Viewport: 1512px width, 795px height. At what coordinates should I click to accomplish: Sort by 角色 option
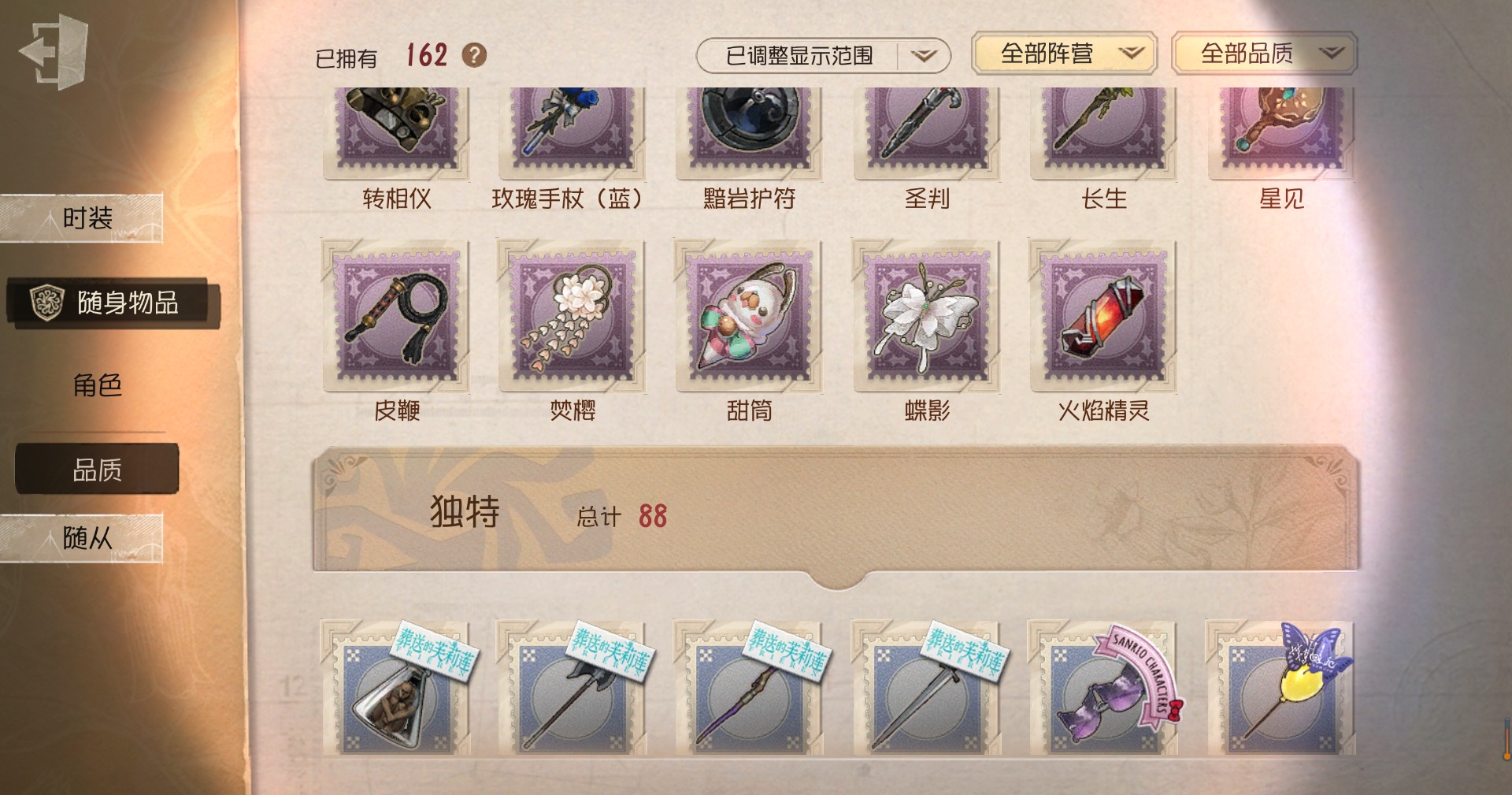tap(97, 385)
